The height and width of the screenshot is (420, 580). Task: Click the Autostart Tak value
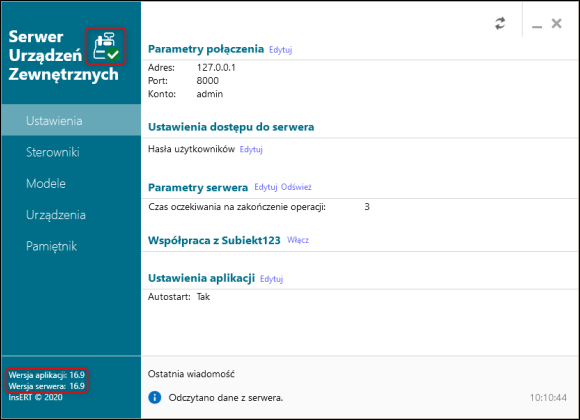[203, 297]
